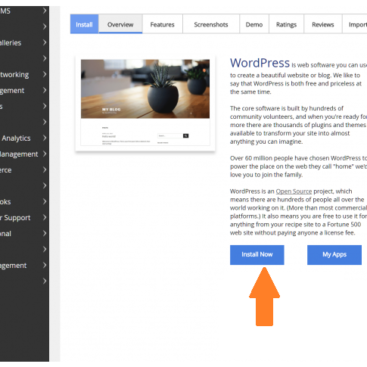View the Screenshots tab
This screenshot has height=367, width=367.
tap(211, 24)
